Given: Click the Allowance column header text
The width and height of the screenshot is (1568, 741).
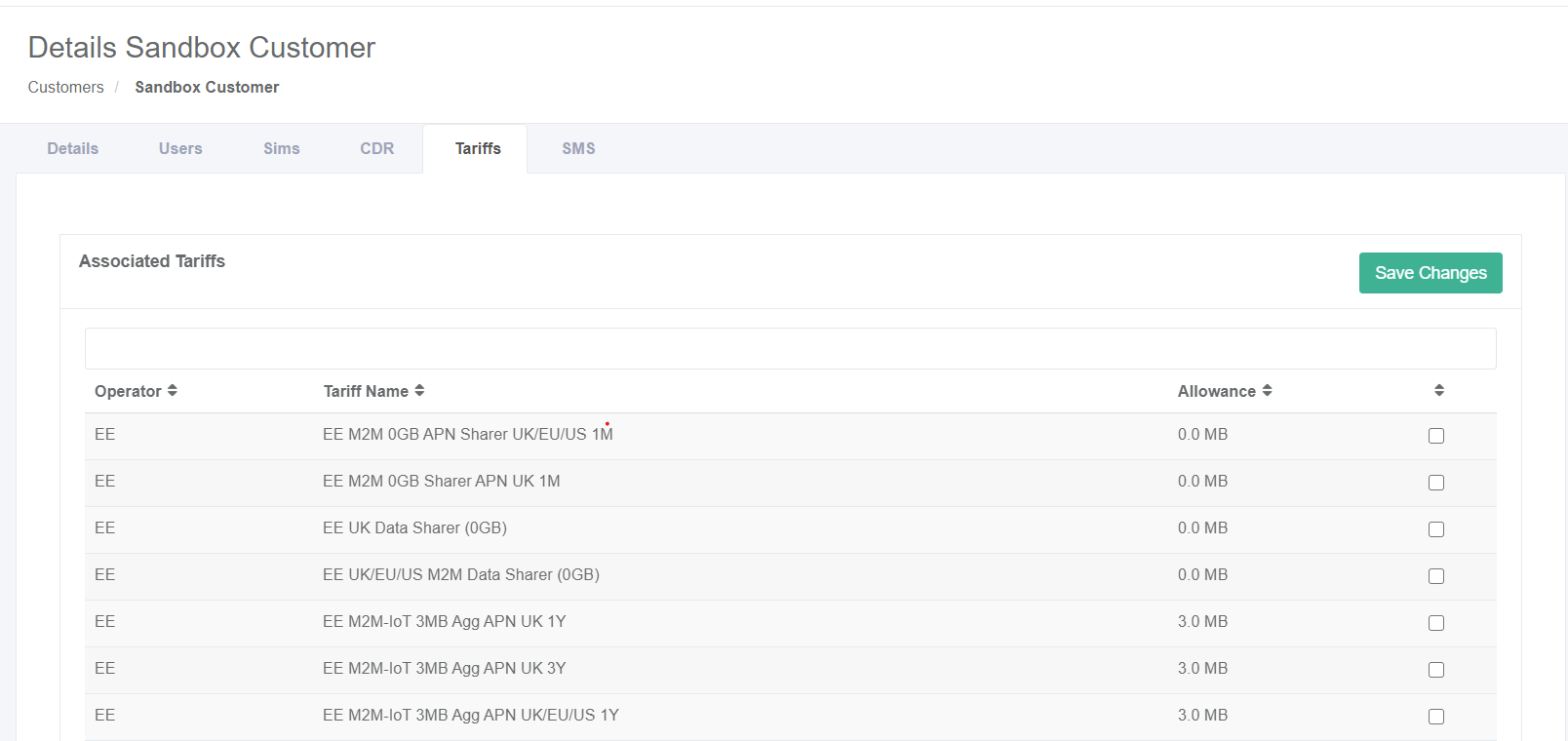Looking at the screenshot, I should pos(1217,391).
